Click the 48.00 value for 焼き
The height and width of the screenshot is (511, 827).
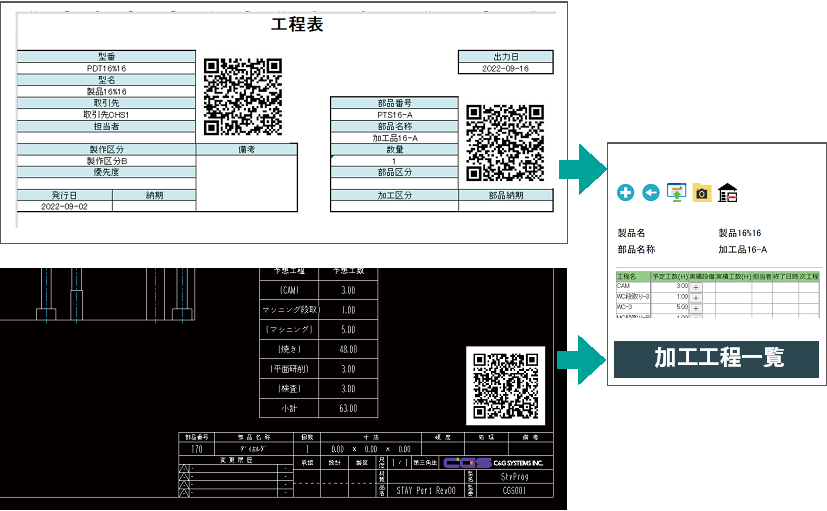coord(348,349)
